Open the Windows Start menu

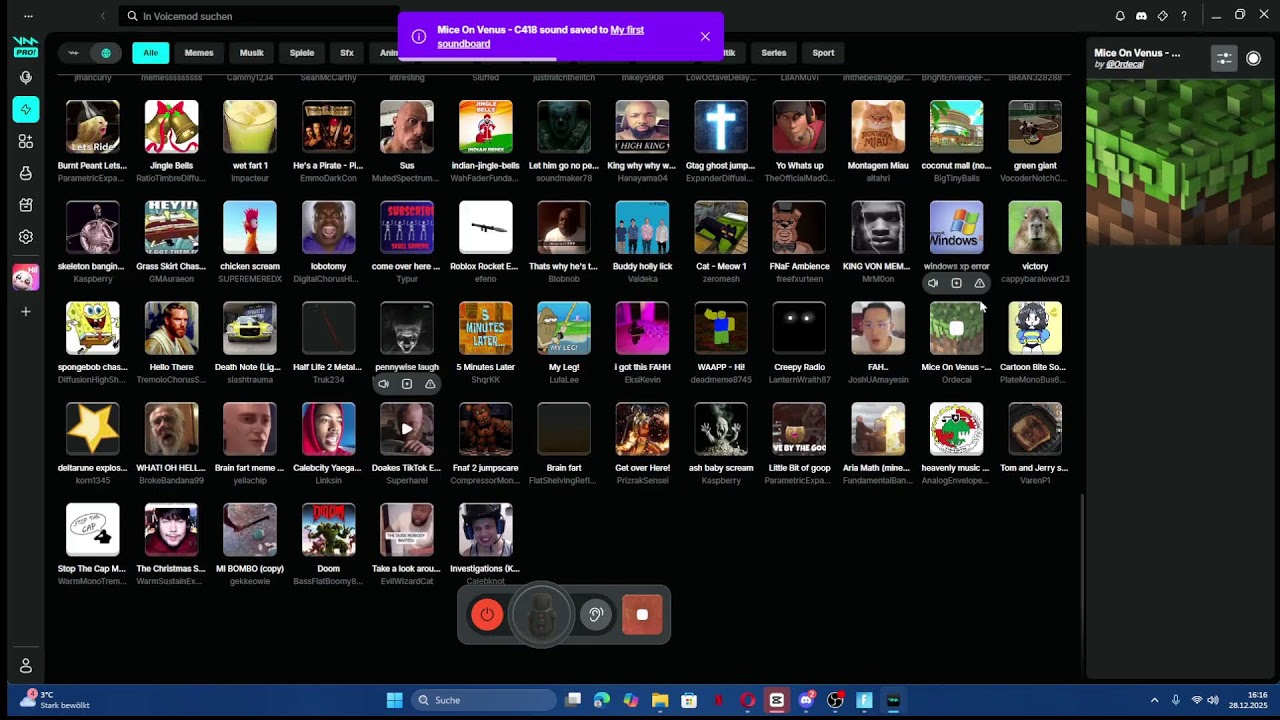pyautogui.click(x=395, y=700)
